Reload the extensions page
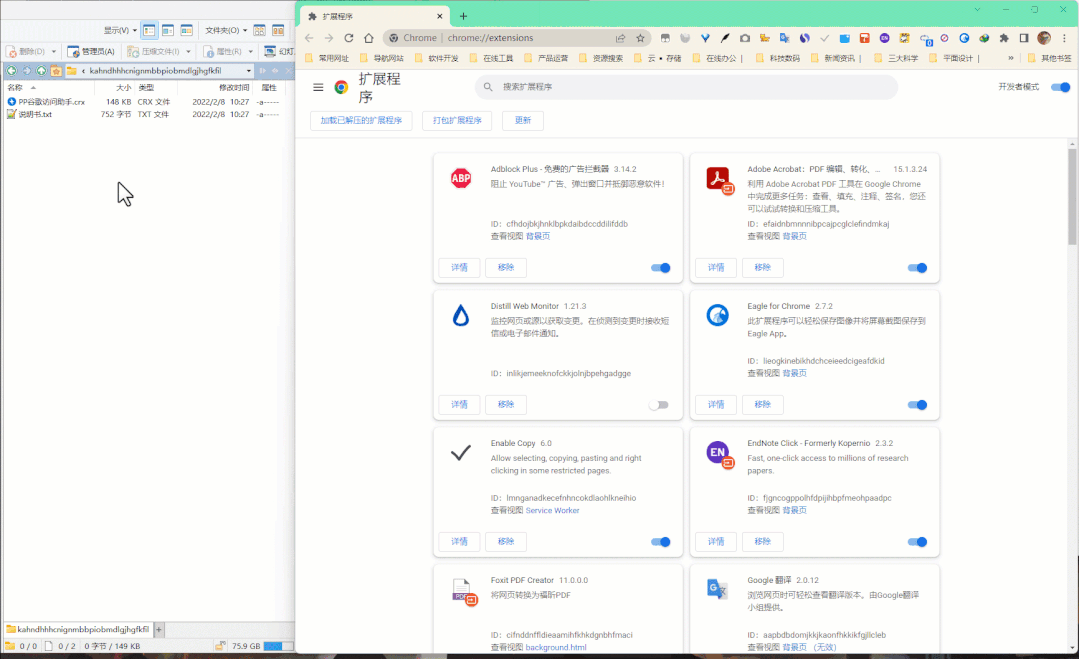Image resolution: width=1079 pixels, height=659 pixels. [349, 38]
